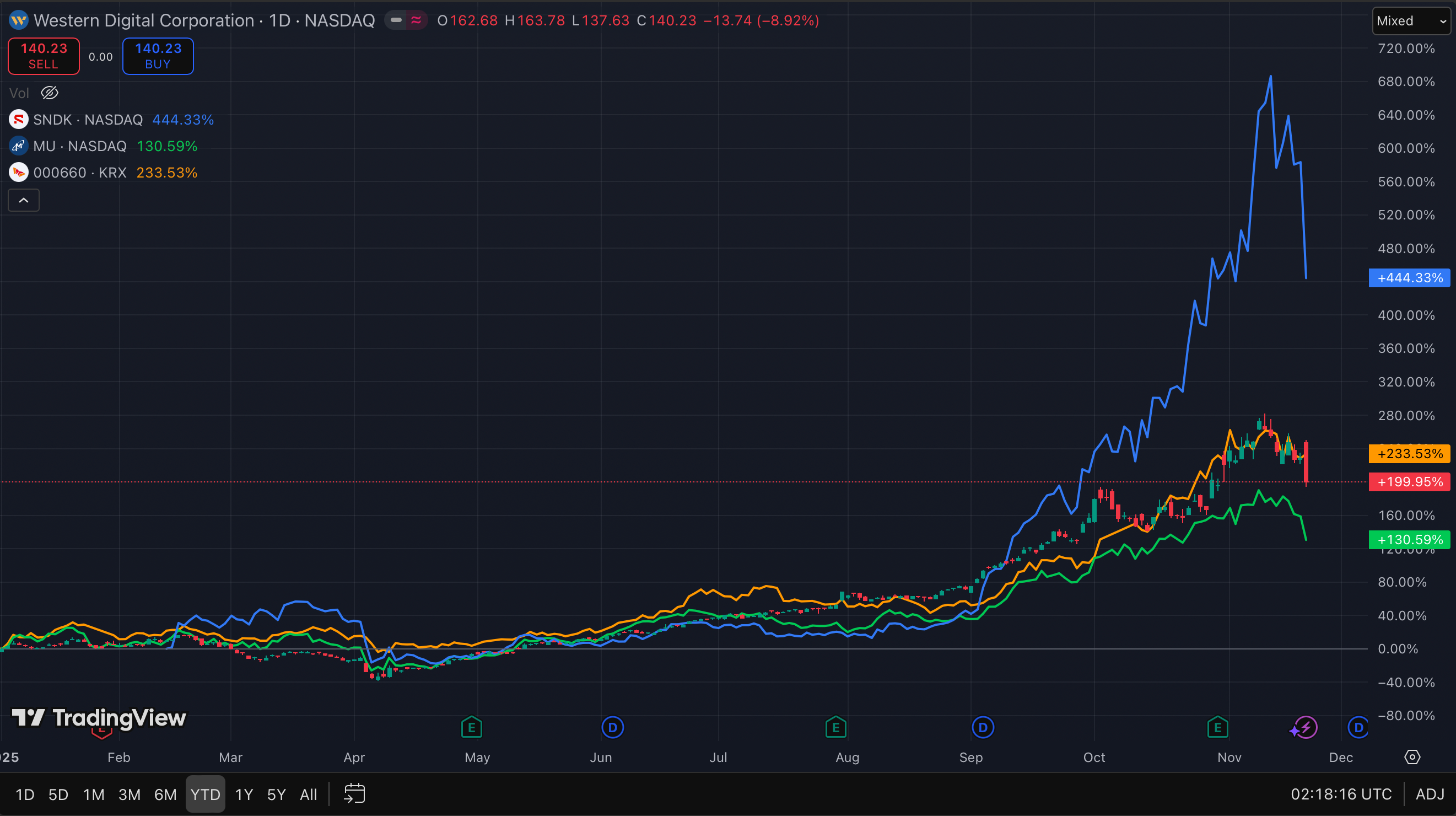The height and width of the screenshot is (816, 1456).
Task: Select the 6M time range
Action: [x=165, y=794]
